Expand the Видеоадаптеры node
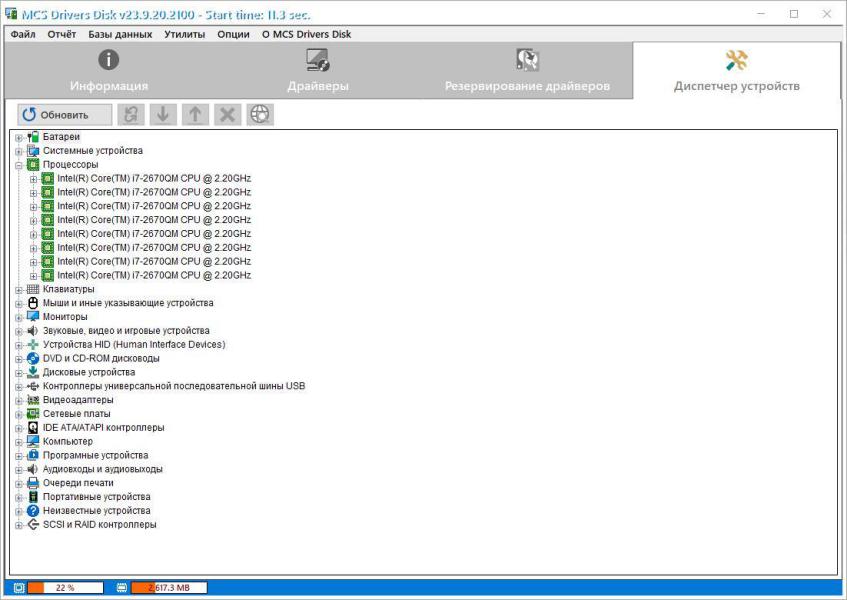This screenshot has width=847, height=600. [19, 401]
